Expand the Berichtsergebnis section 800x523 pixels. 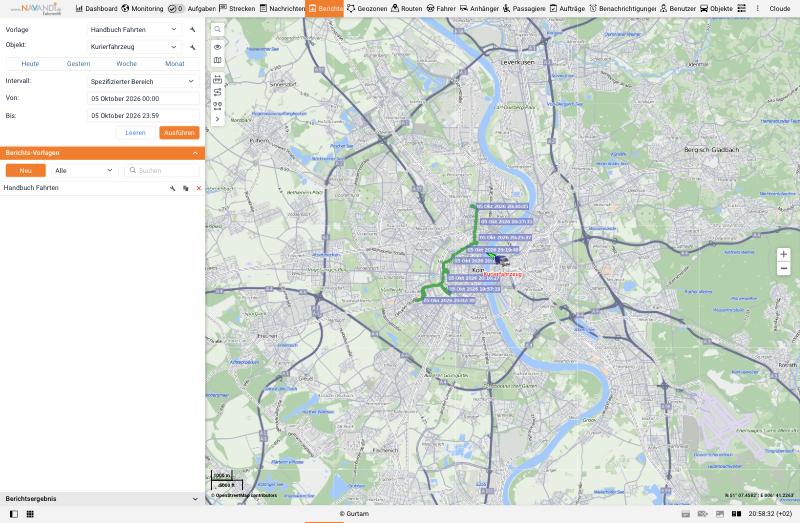[195, 499]
